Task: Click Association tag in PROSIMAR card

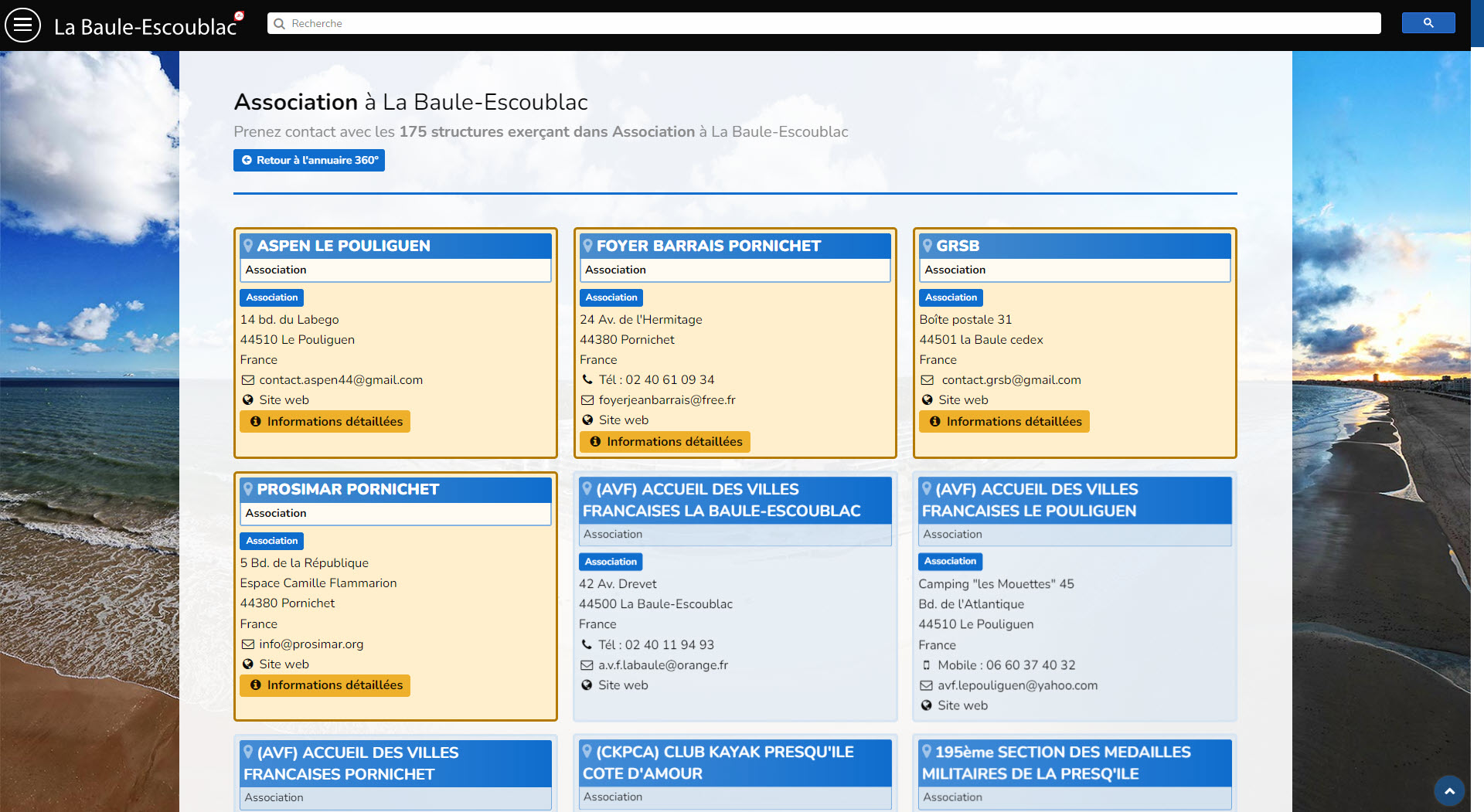Action: (271, 541)
